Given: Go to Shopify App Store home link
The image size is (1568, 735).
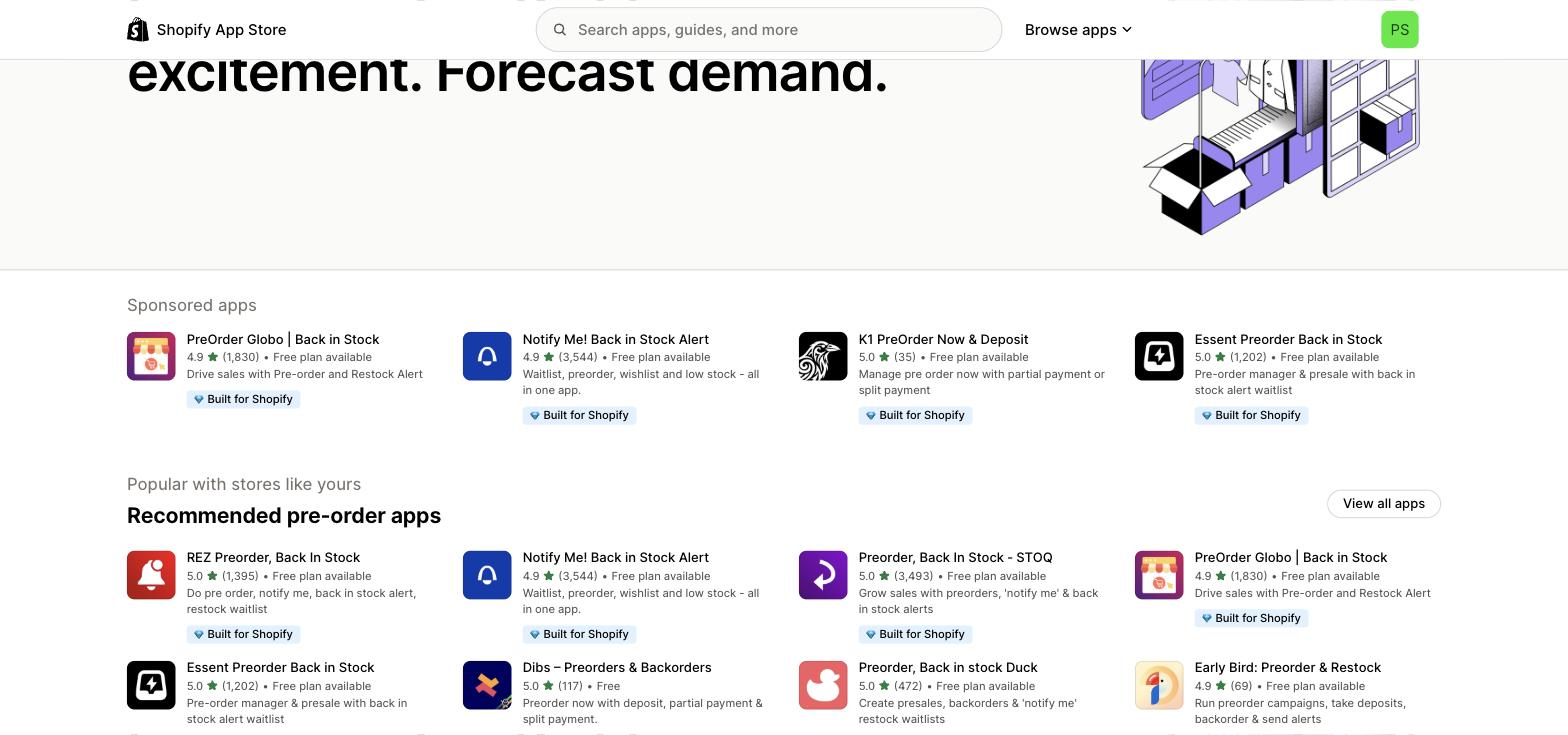Looking at the screenshot, I should 207,30.
